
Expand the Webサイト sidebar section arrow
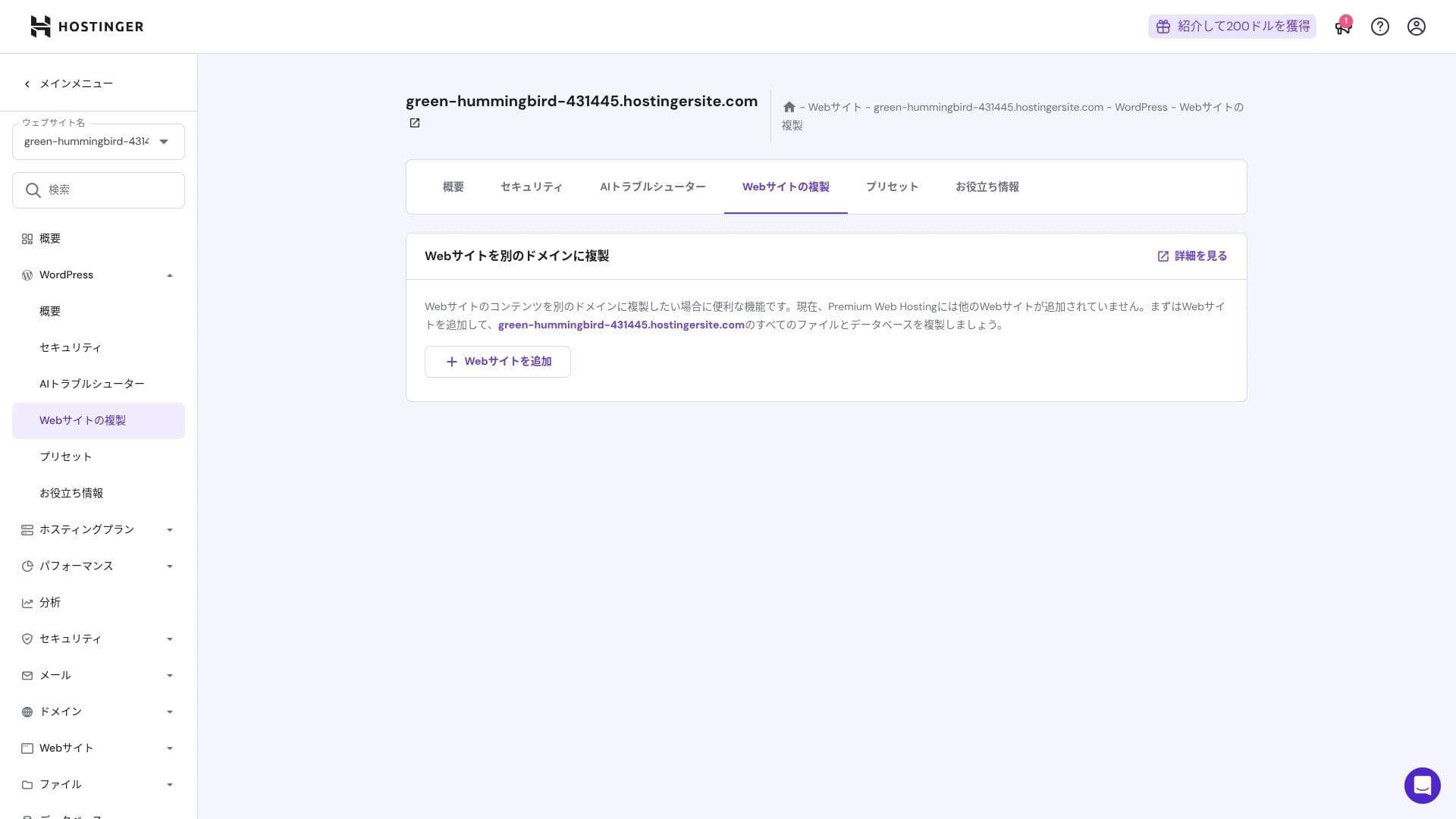pos(170,748)
